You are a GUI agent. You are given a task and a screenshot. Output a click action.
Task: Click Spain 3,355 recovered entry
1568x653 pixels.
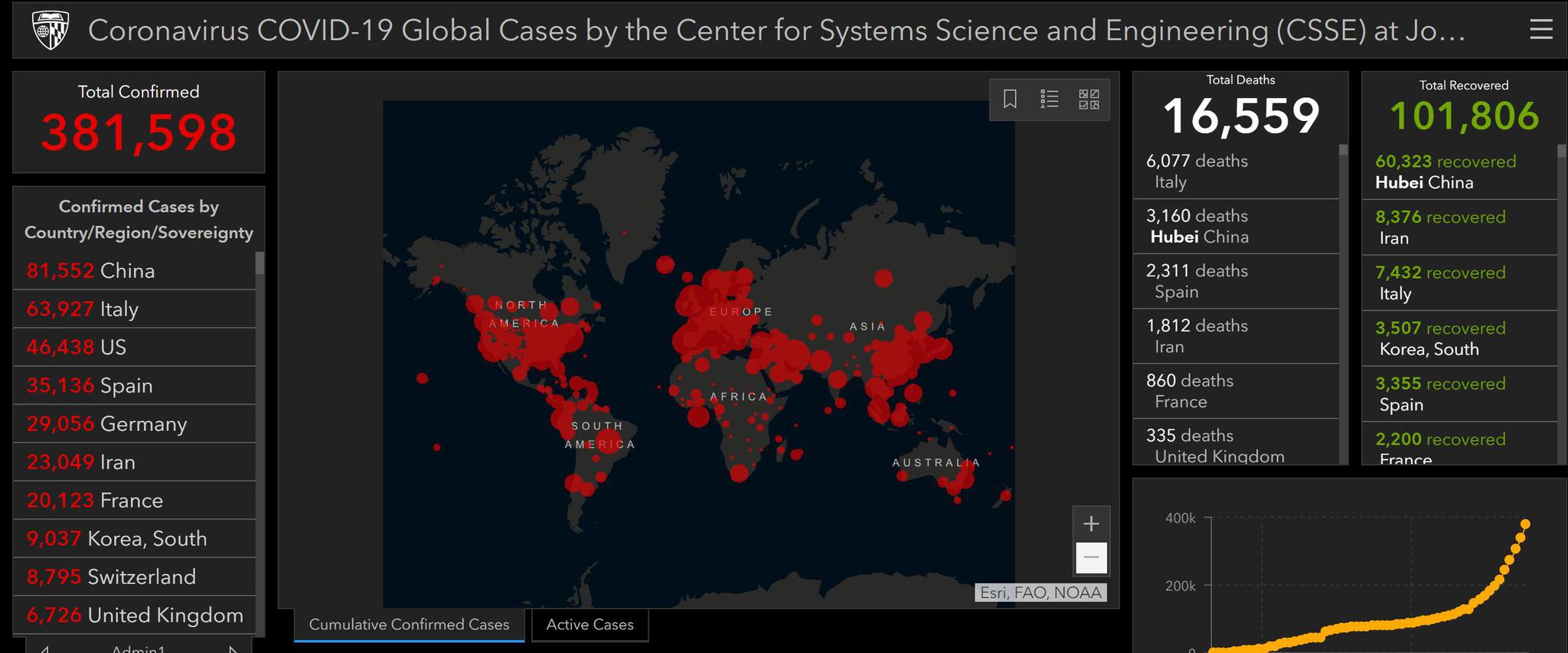(1459, 394)
